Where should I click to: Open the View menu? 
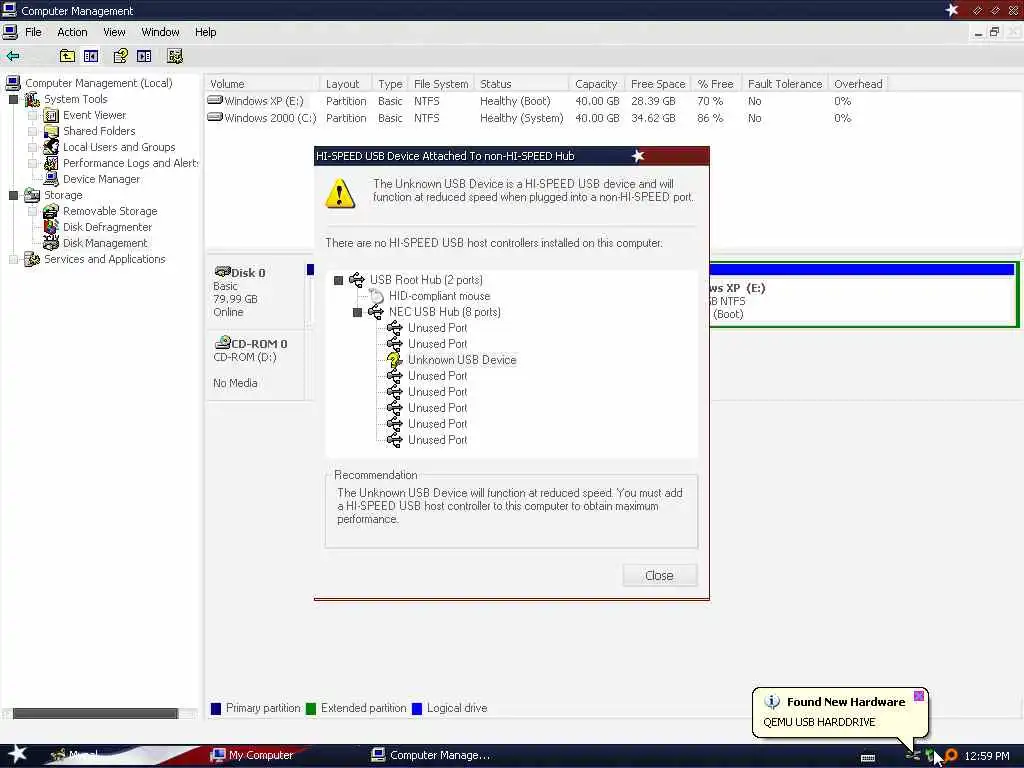pos(114,32)
